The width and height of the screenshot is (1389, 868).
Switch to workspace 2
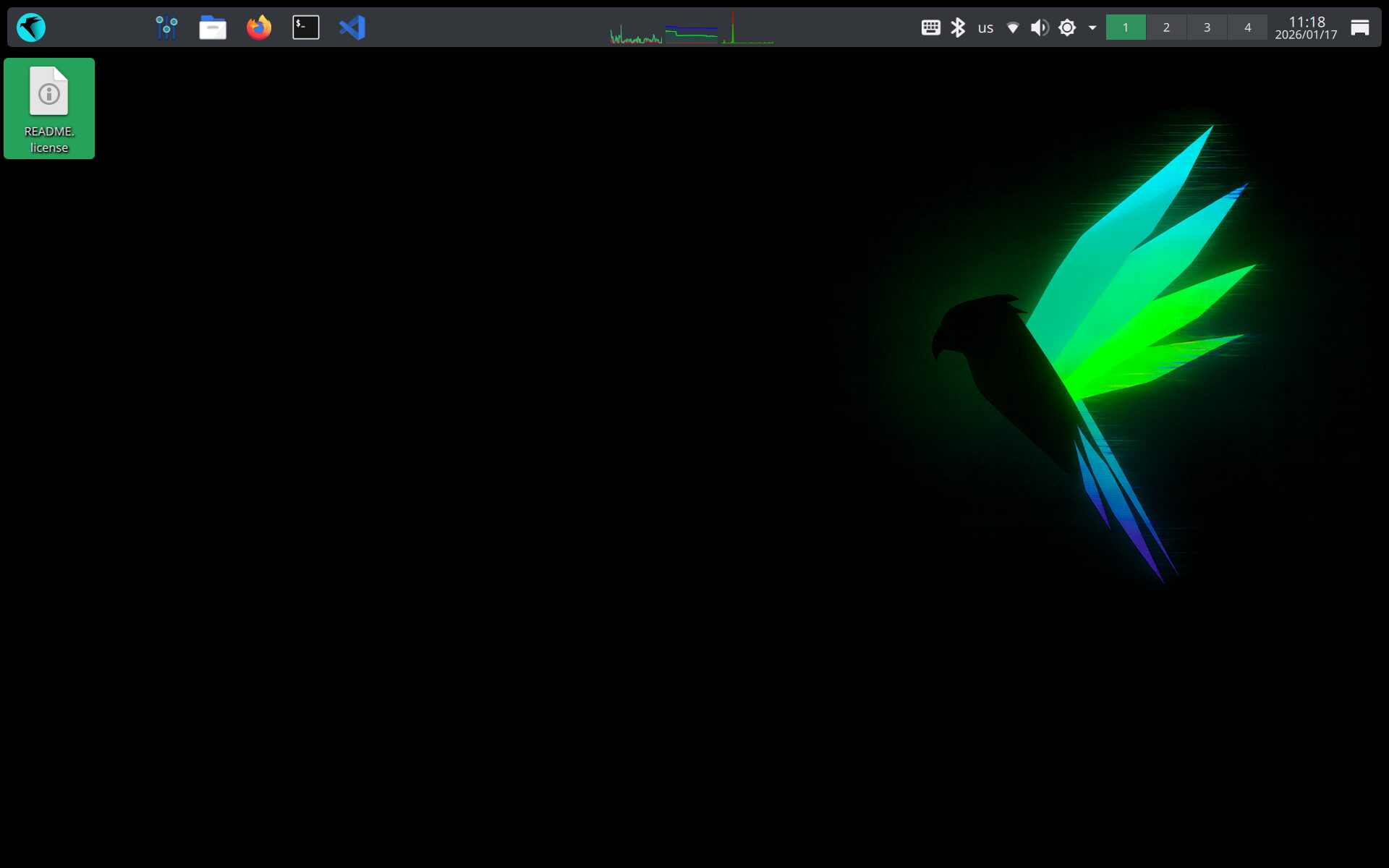click(x=1166, y=27)
